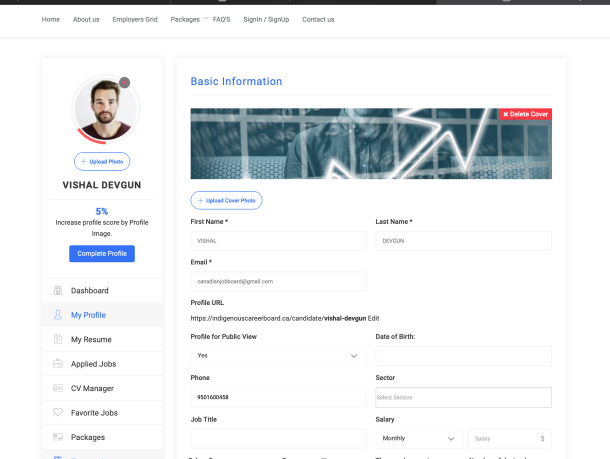Click into the Date of Birth field
Screen dimensions: 610x459
tap(463, 356)
